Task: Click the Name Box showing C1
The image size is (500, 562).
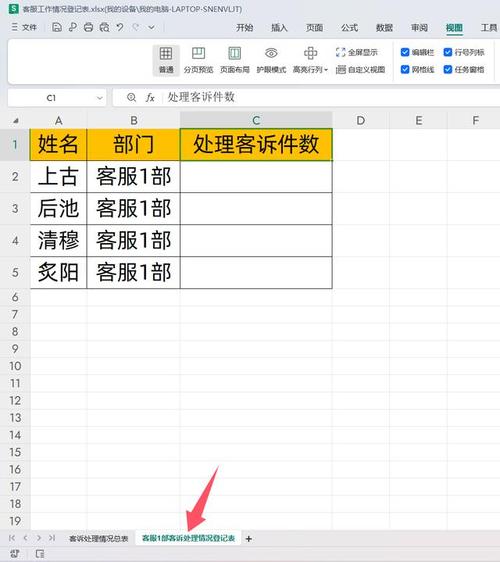Action: pos(51,98)
